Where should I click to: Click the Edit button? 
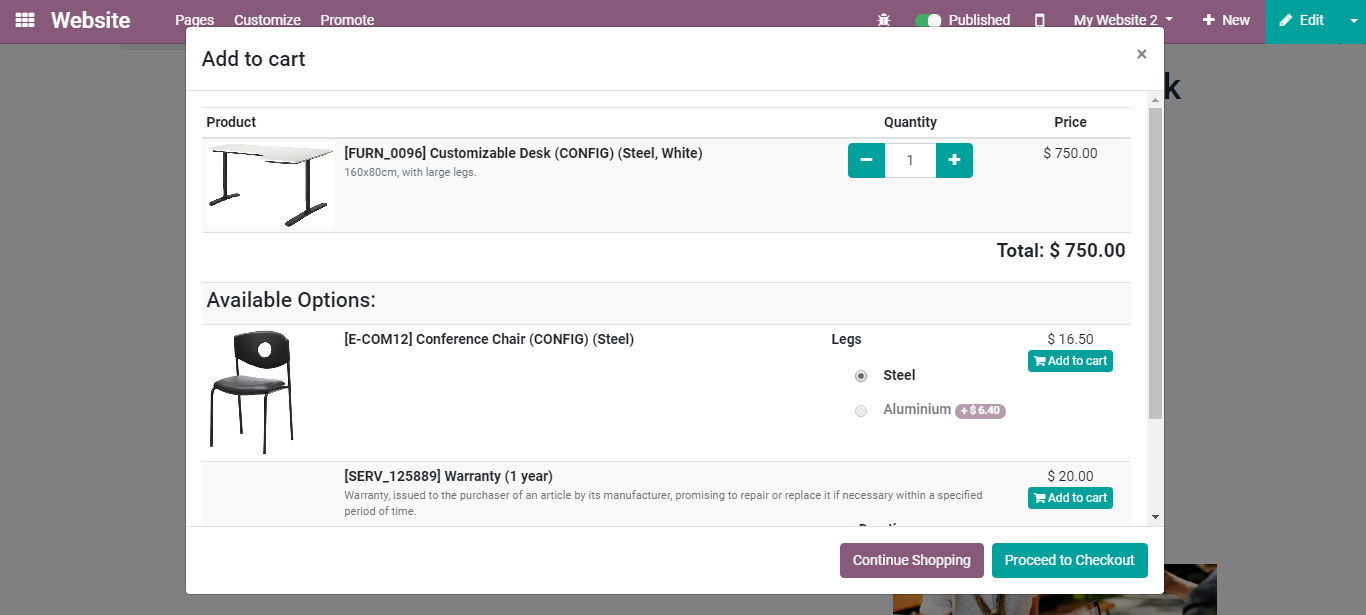(1301, 20)
